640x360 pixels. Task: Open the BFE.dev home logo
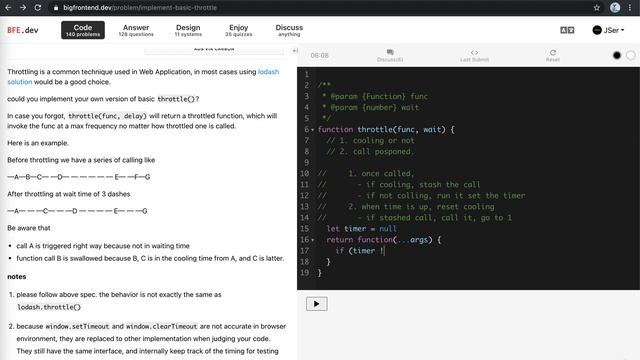(x=23, y=30)
